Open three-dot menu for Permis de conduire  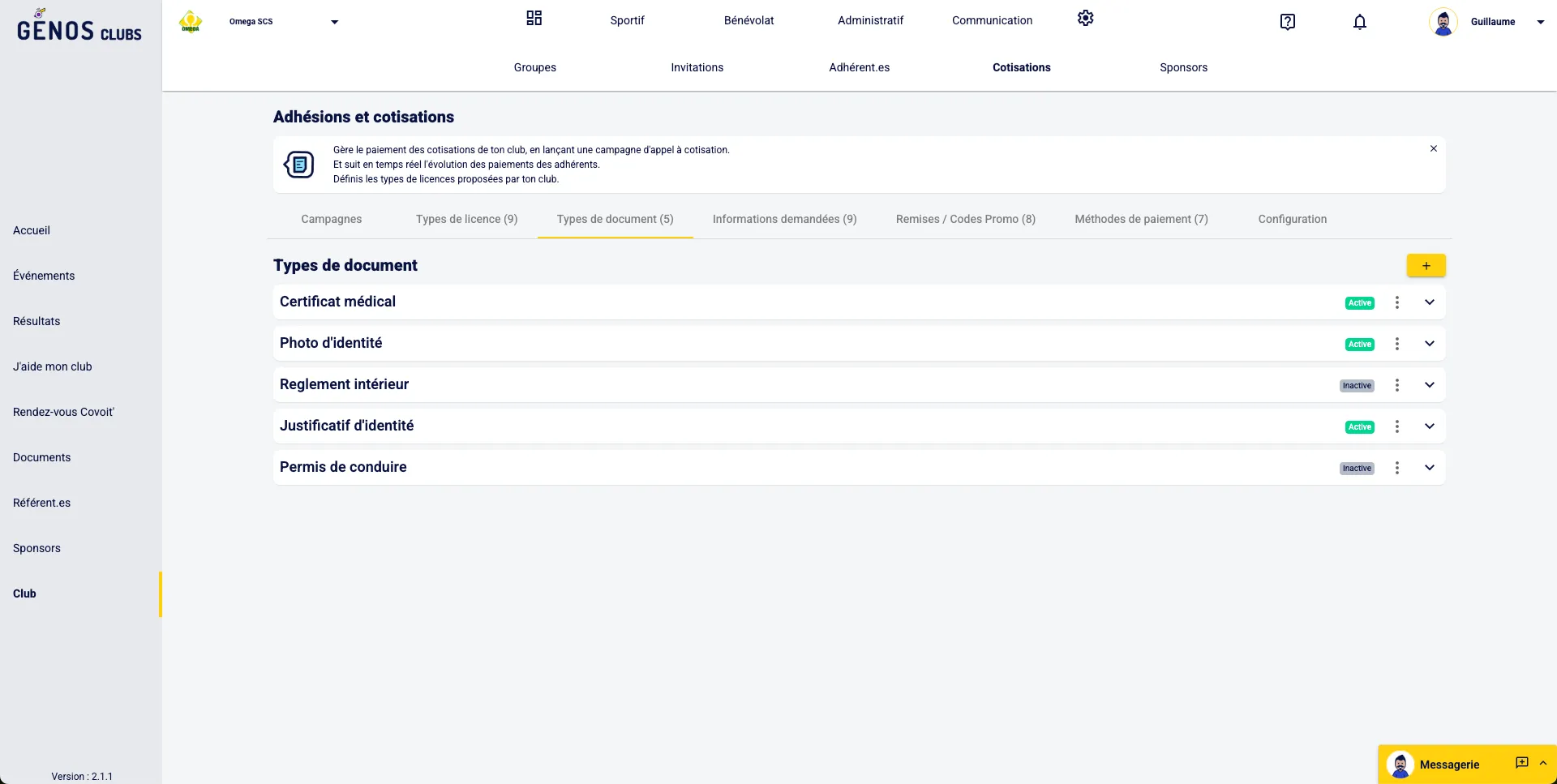(x=1396, y=468)
